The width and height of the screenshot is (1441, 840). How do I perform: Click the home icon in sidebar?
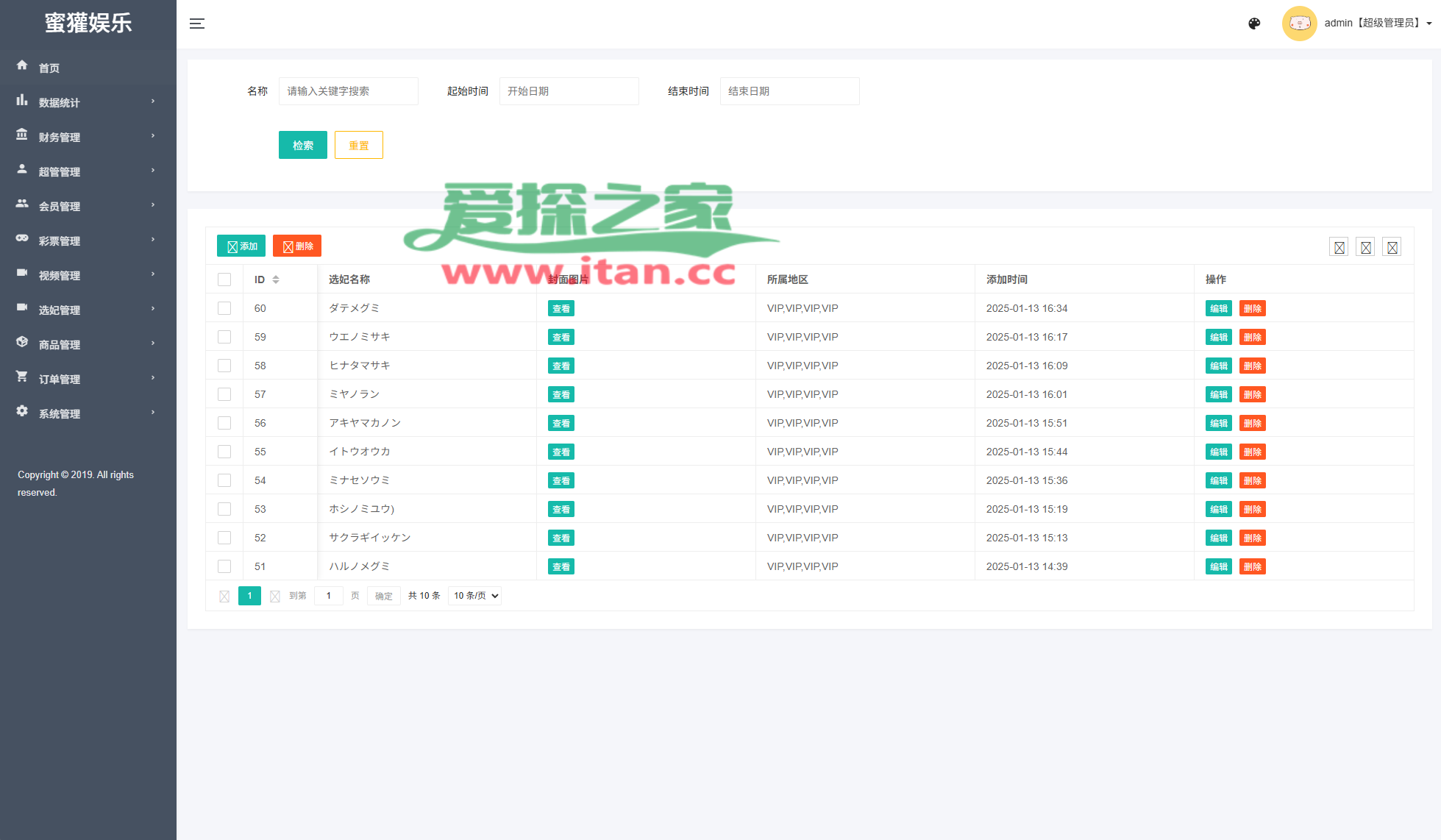pos(22,65)
